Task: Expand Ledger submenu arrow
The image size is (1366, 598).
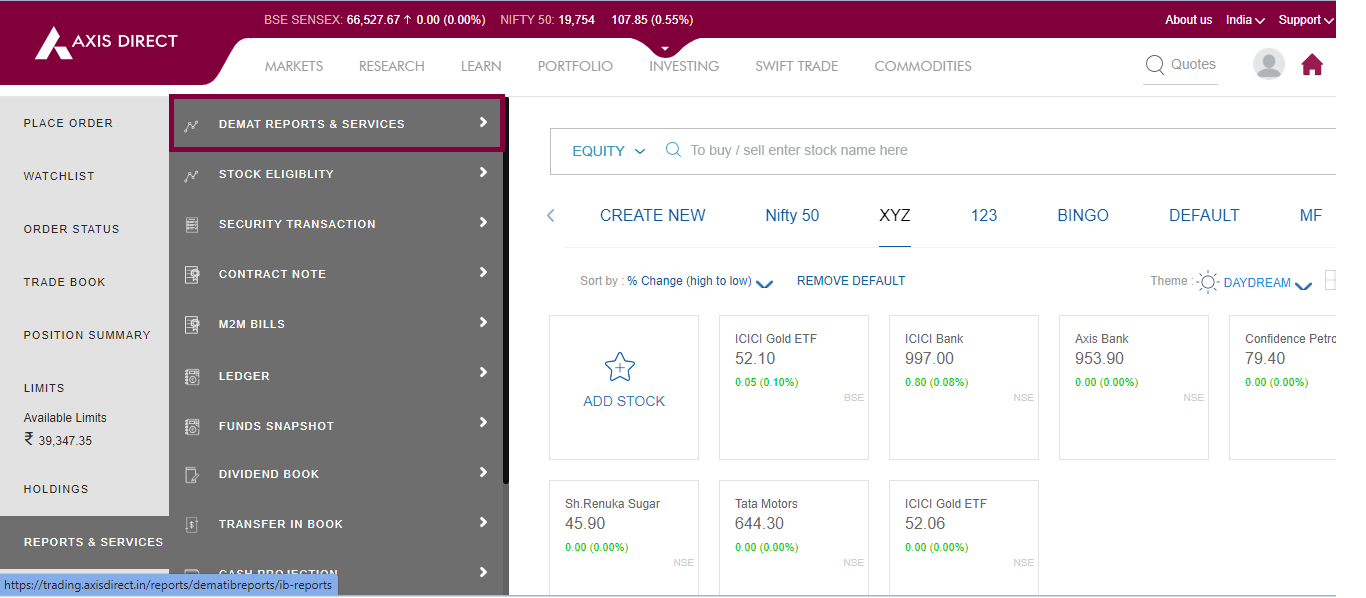Action: 483,372
